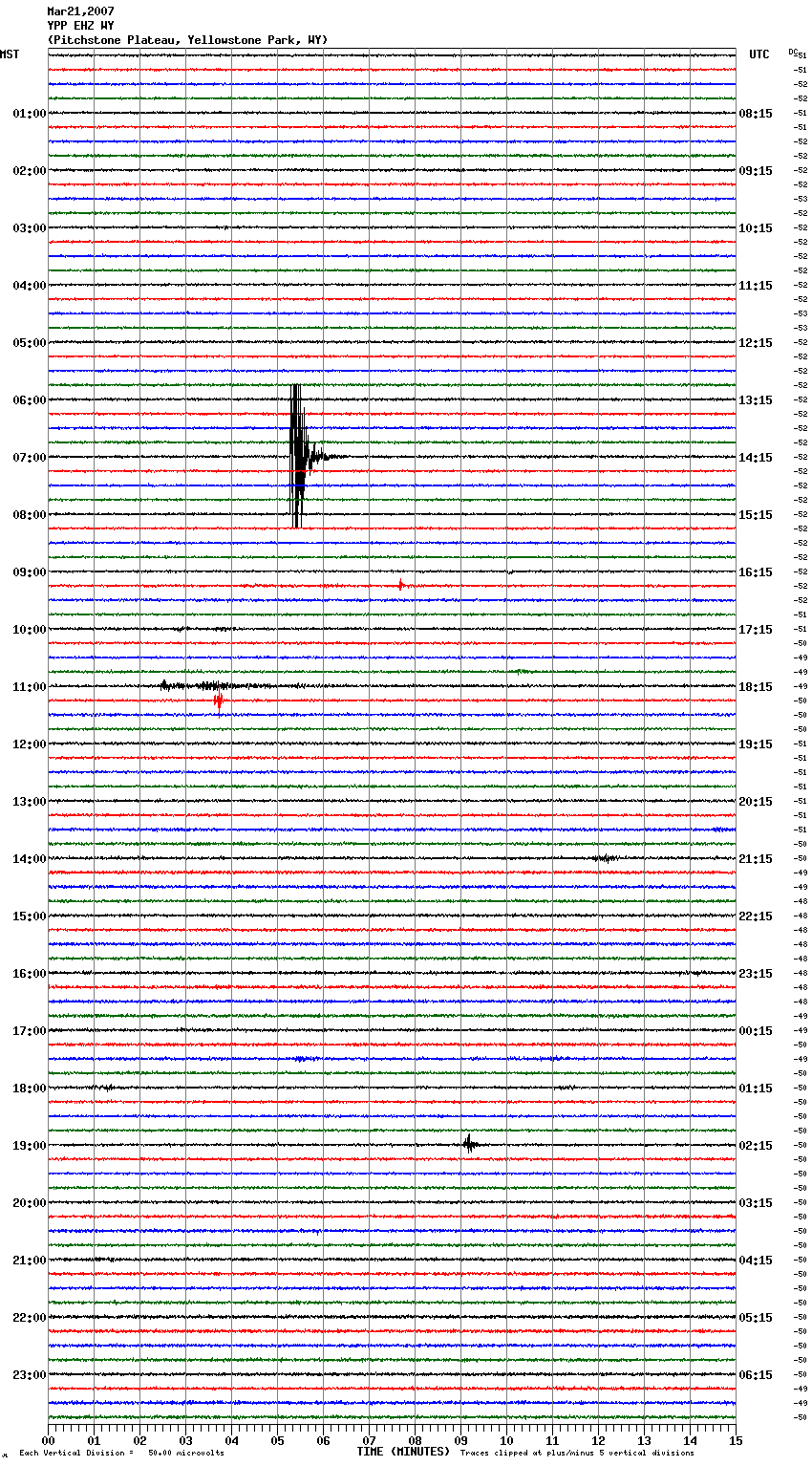Viewport: 812px width, 1466px height.
Task: Click the "10" minute tick on the time axis
Action: [x=506, y=1440]
